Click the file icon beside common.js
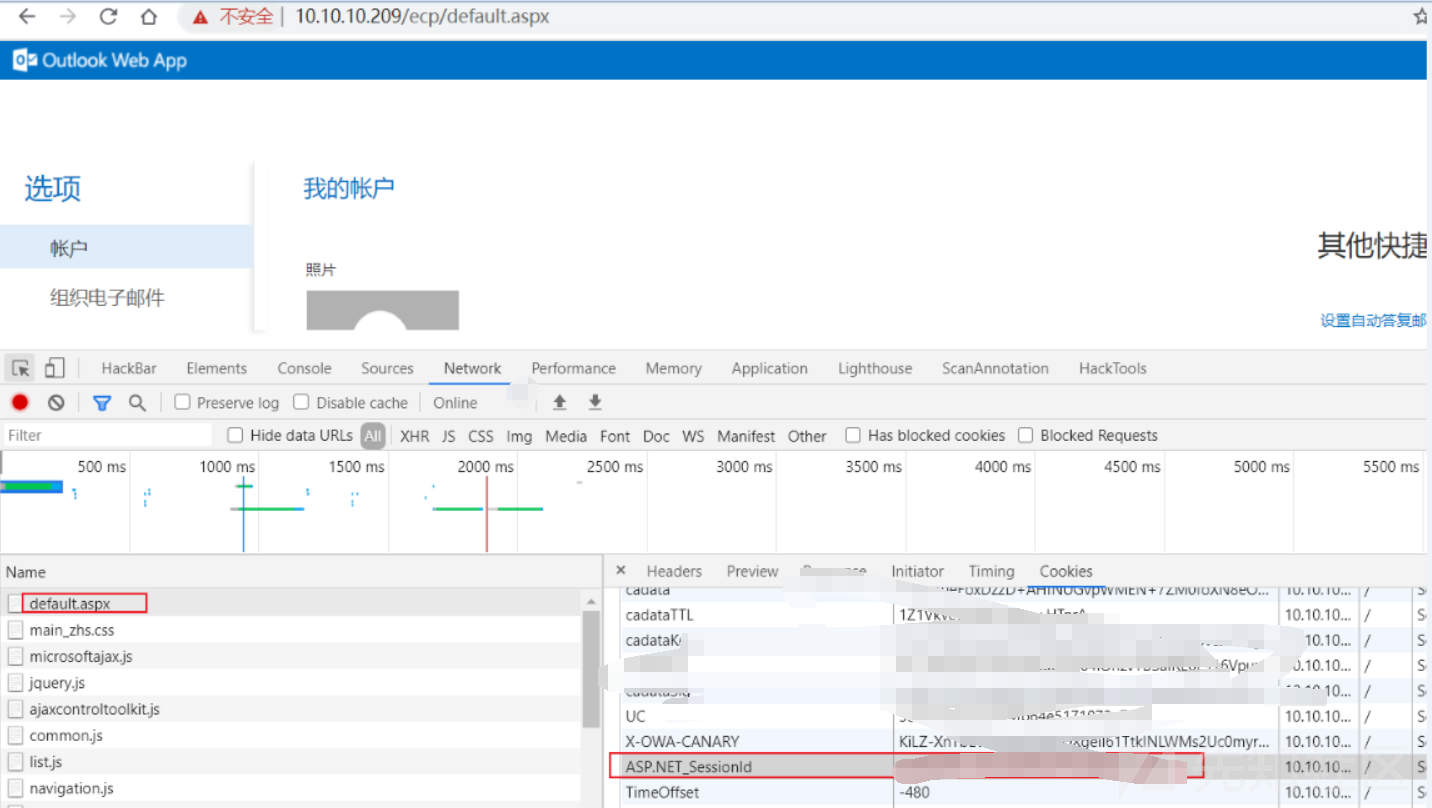This screenshot has height=808, width=1432. pyautogui.click(x=15, y=735)
